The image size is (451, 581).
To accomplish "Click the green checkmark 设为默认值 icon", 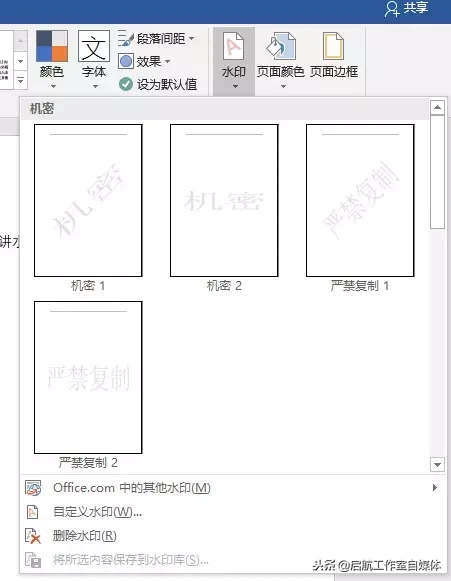I will [126, 84].
